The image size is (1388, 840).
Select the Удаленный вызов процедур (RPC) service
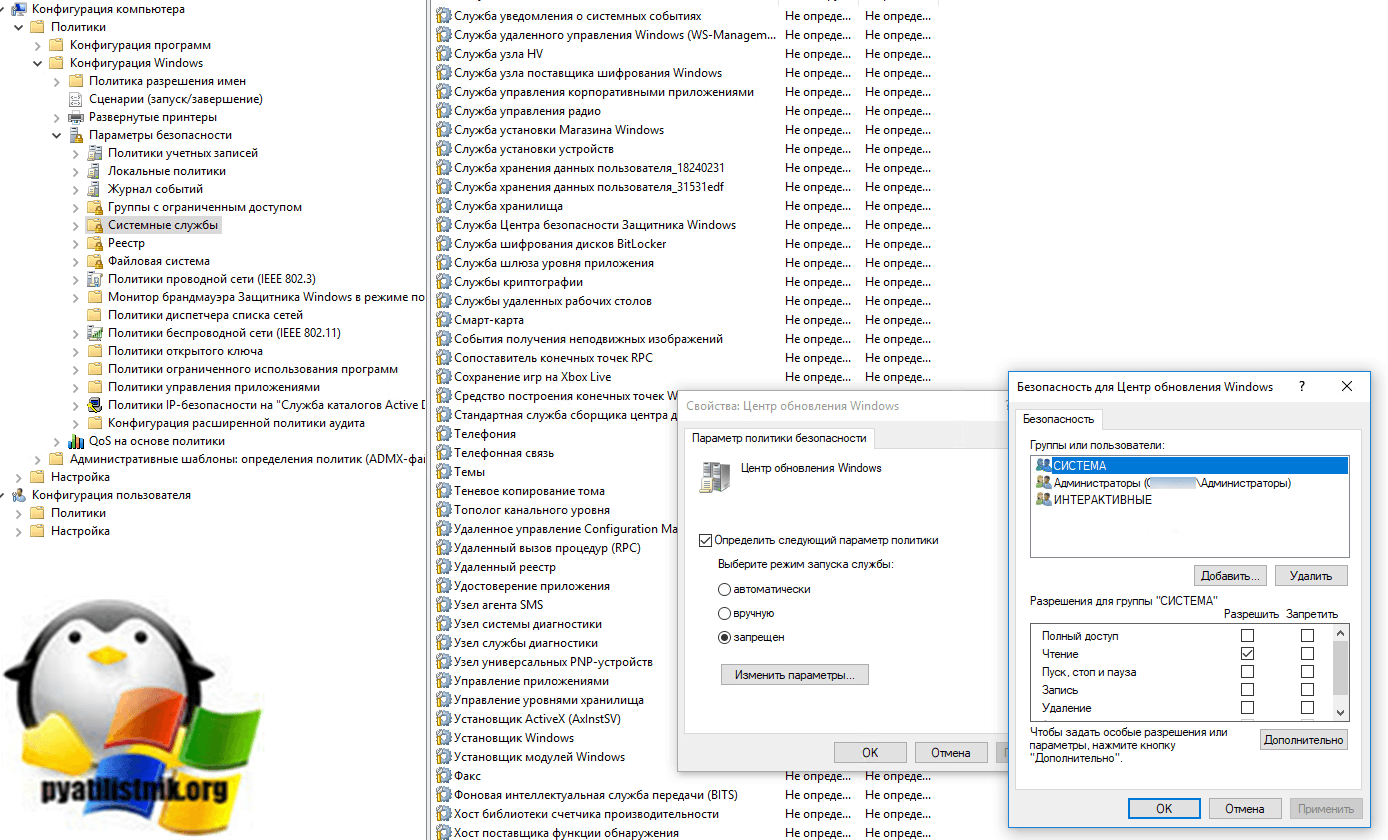pyautogui.click(x=547, y=548)
